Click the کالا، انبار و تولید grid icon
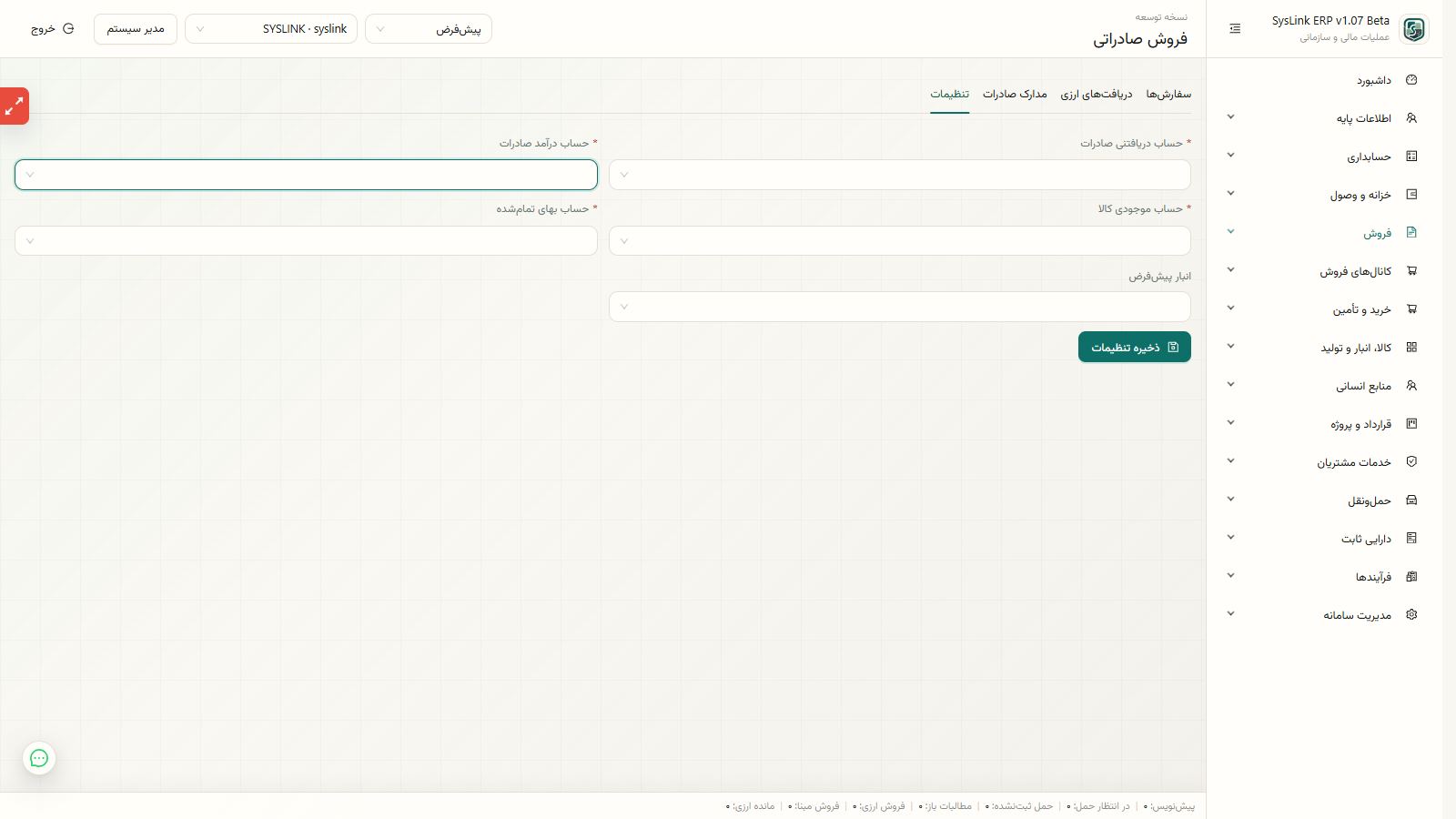1456x819 pixels. click(x=1411, y=348)
